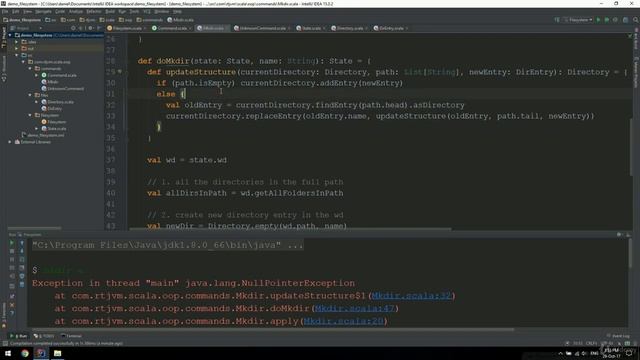
Task: Open Project panel settings gear
Action: 91,28
